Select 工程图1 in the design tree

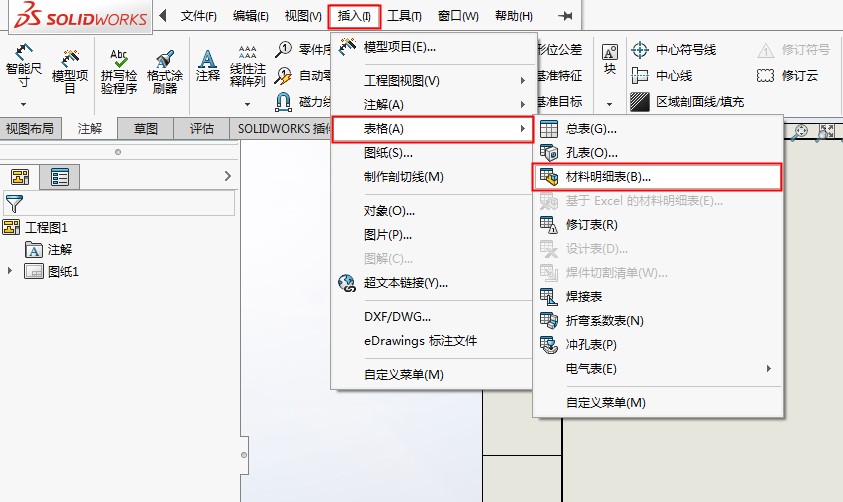click(x=35, y=227)
